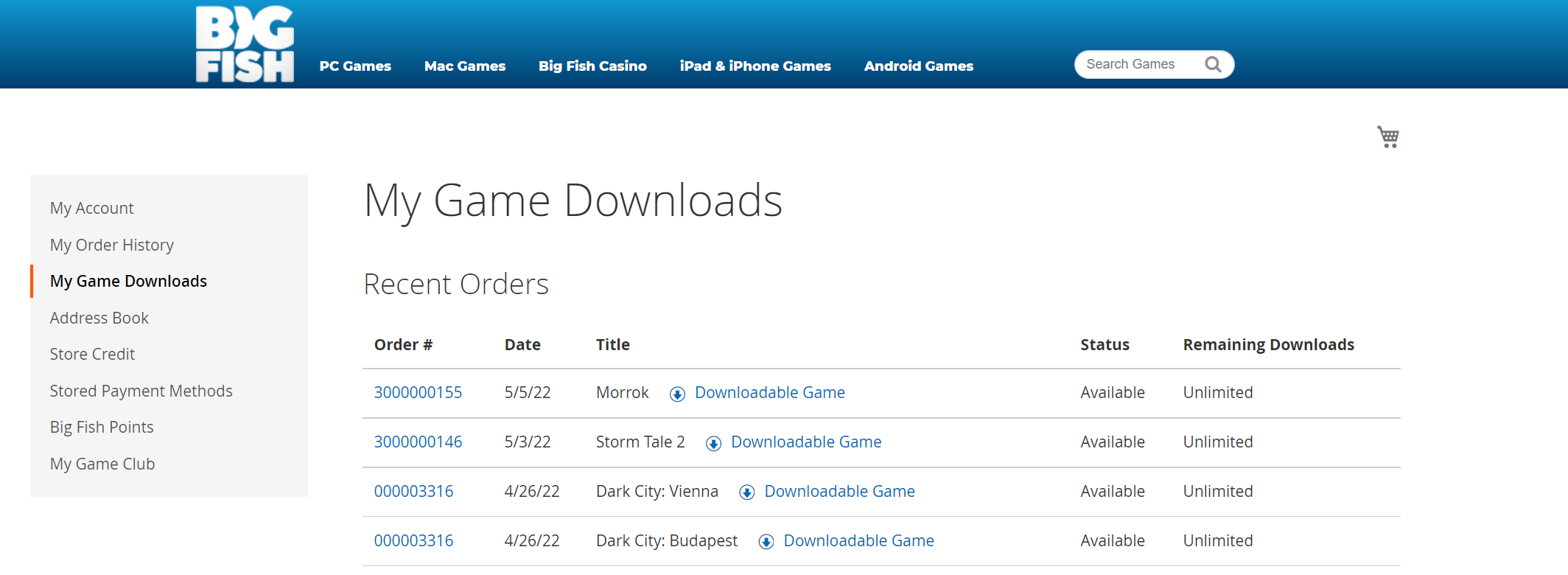The width and height of the screenshot is (1568, 575).
Task: Click download icon for Dark City: Vienna
Action: click(746, 492)
